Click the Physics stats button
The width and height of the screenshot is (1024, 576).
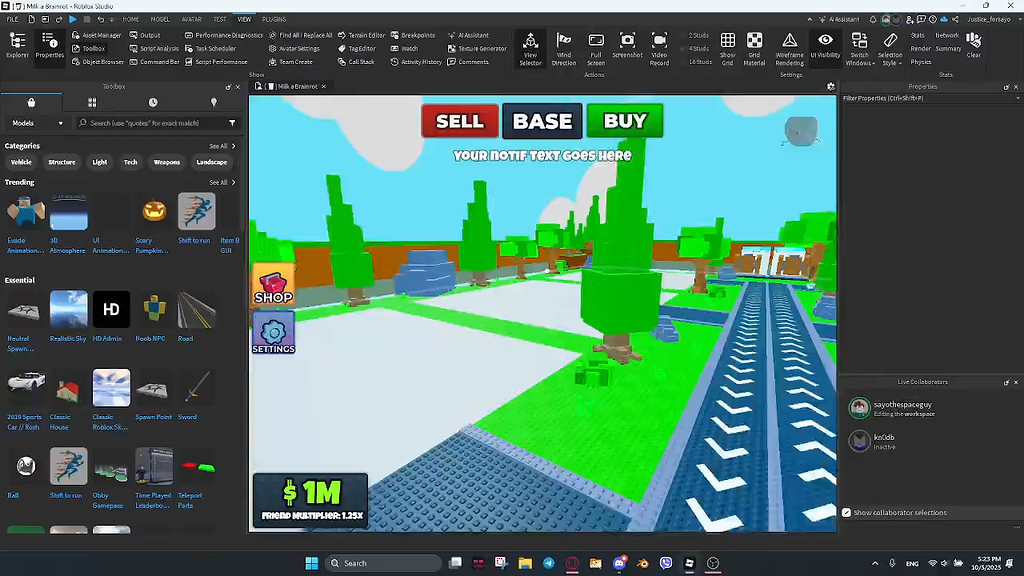(x=921, y=62)
